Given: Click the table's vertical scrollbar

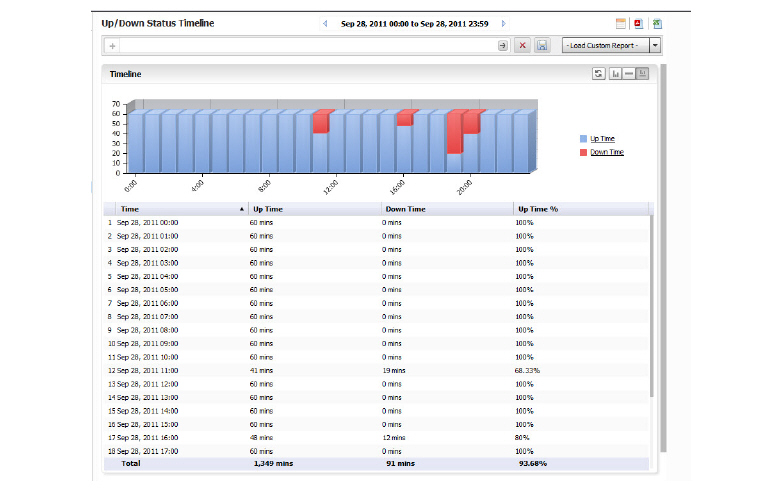Looking at the screenshot, I should click(651, 306).
